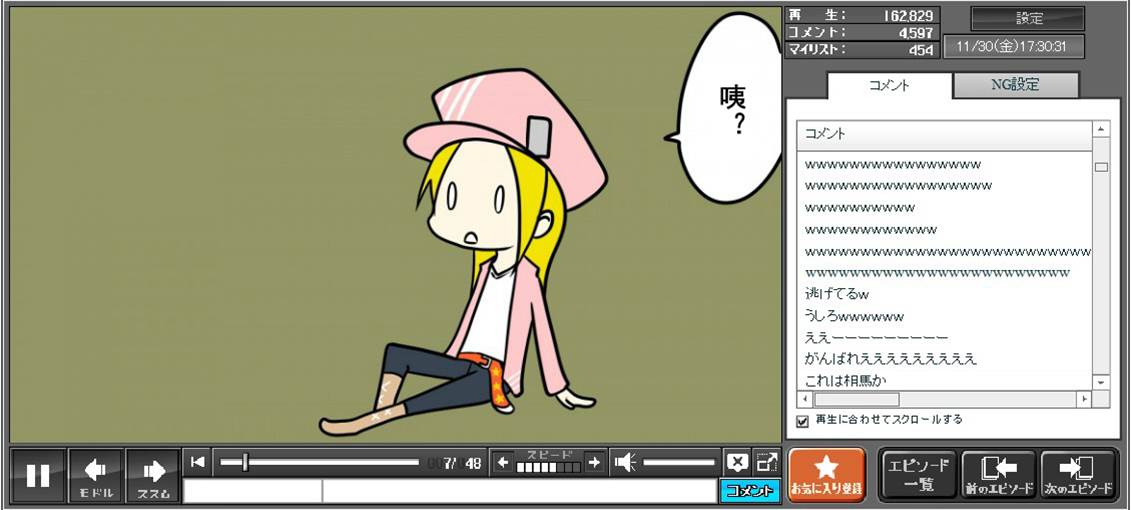This screenshot has height=510, width=1131.
Task: Click the ススム forward arrow button
Action: (153, 475)
